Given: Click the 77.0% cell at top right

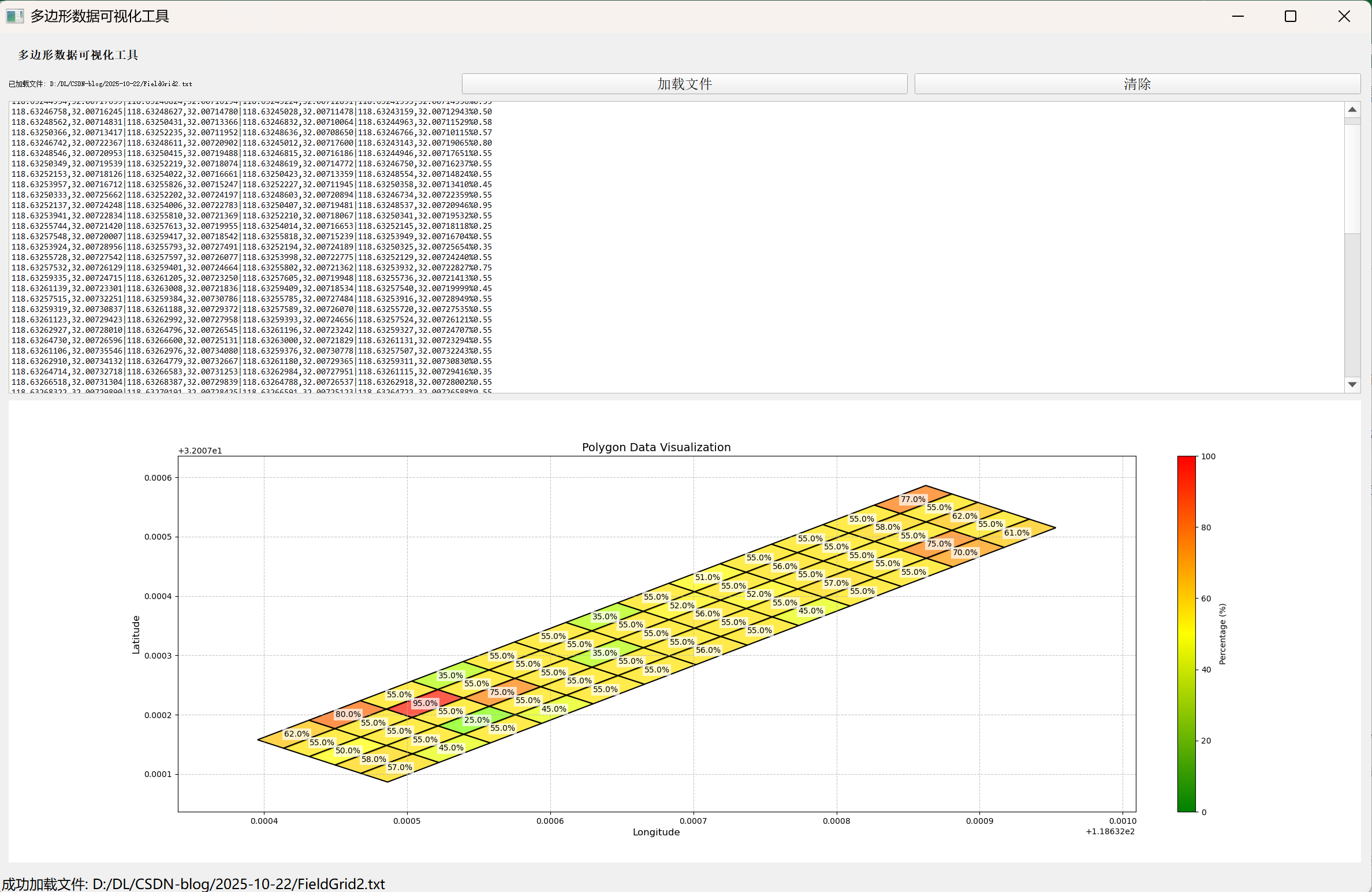Looking at the screenshot, I should [913, 499].
